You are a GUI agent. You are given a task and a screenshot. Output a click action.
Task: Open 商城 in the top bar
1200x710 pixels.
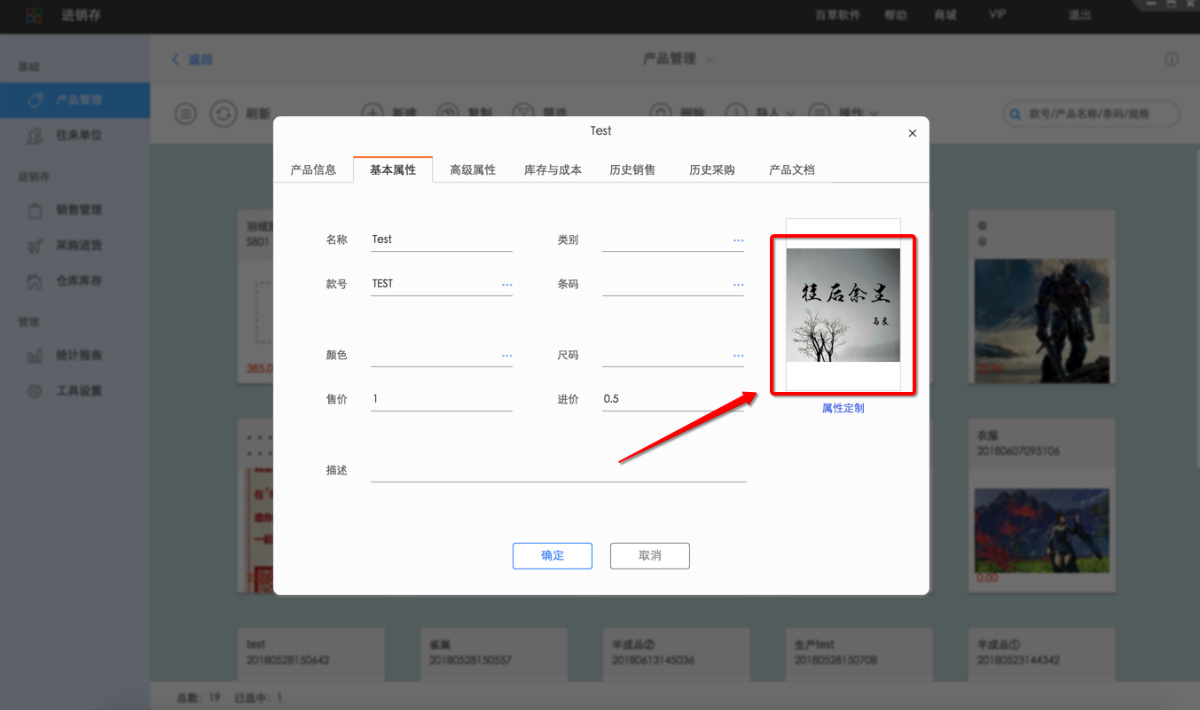(x=945, y=15)
